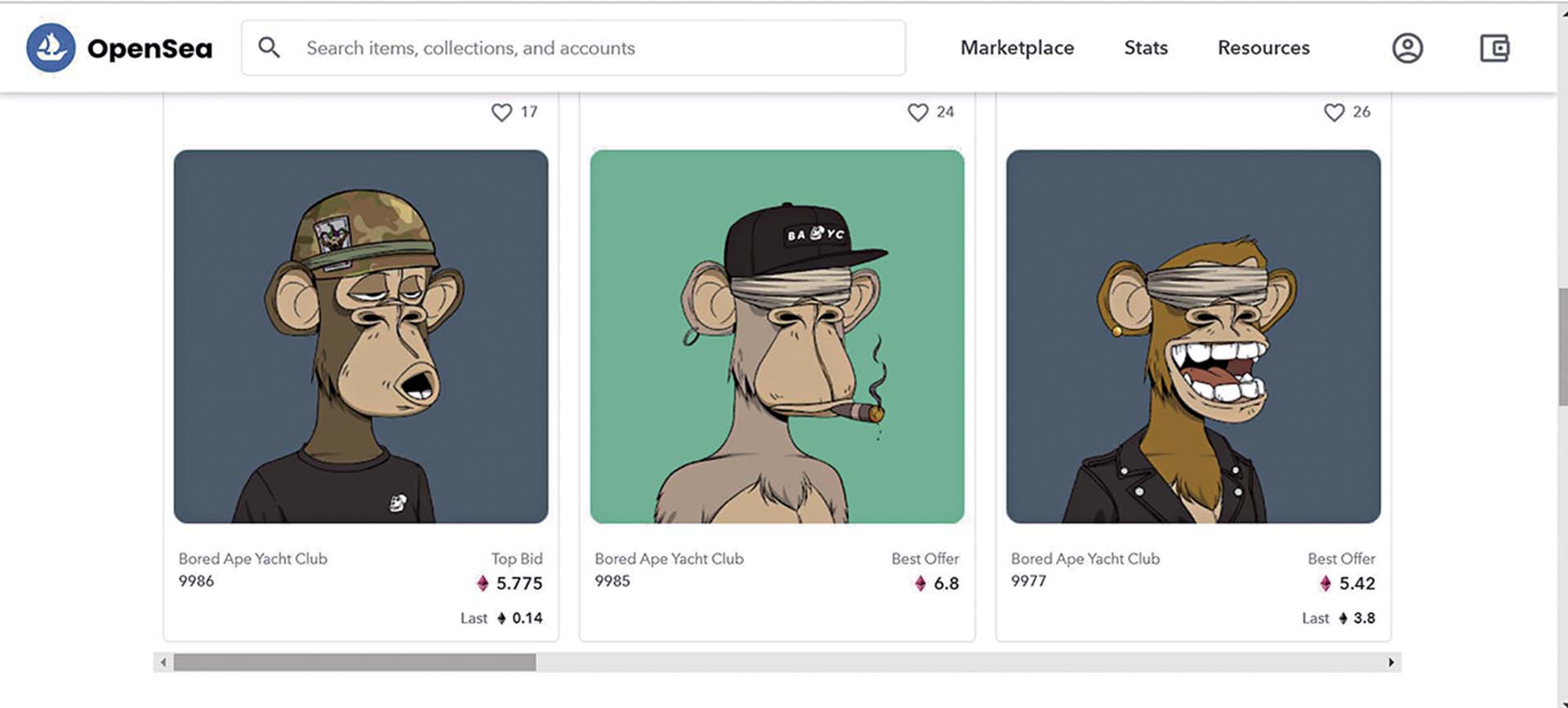Open the Stats menu
Screen dimensions: 1568x708
point(1146,48)
